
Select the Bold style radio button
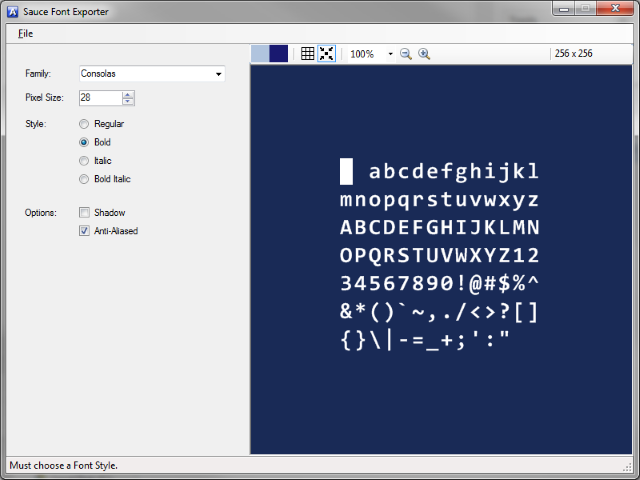(84, 142)
